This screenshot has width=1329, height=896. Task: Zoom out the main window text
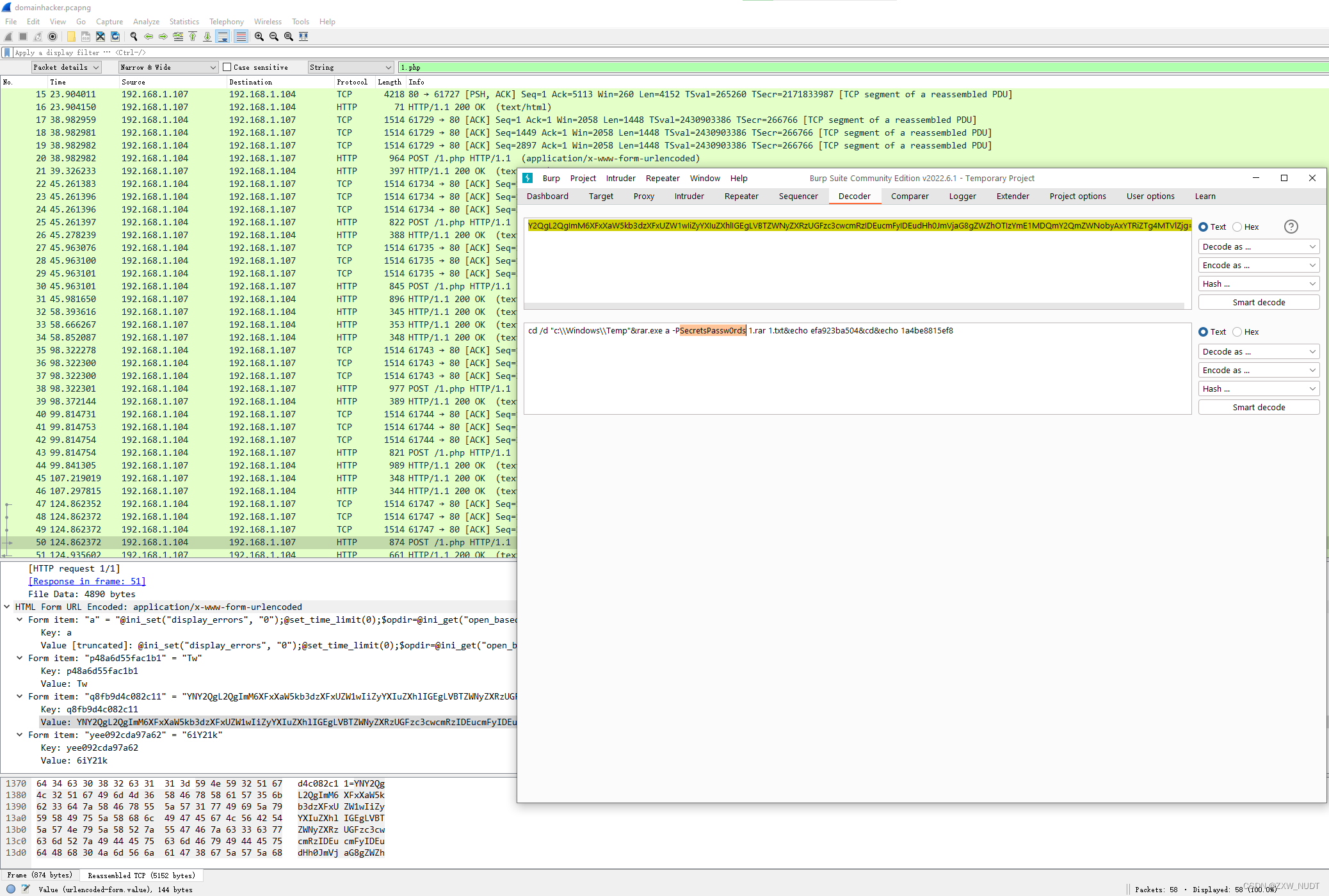coord(274,36)
